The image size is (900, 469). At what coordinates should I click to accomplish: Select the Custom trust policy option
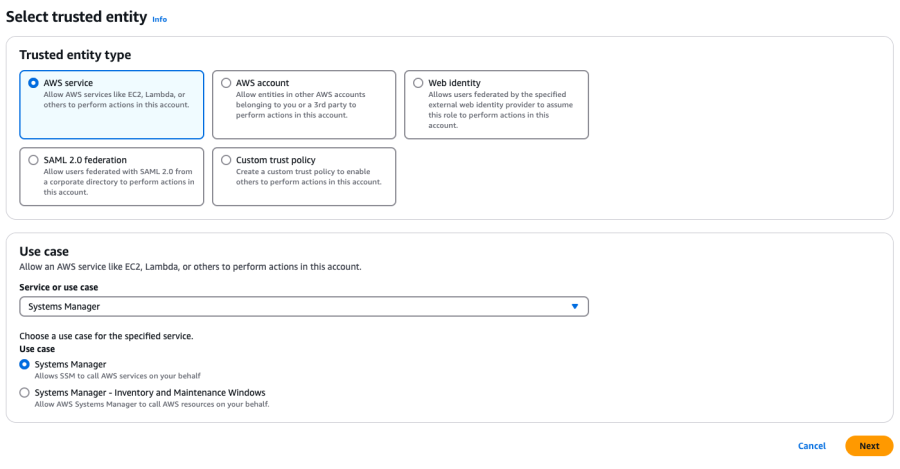tap(226, 160)
